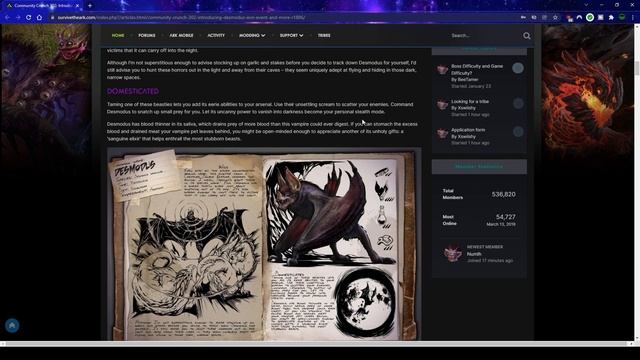Click the Total Members count 536,820
The height and width of the screenshot is (360, 640).
pos(503,194)
